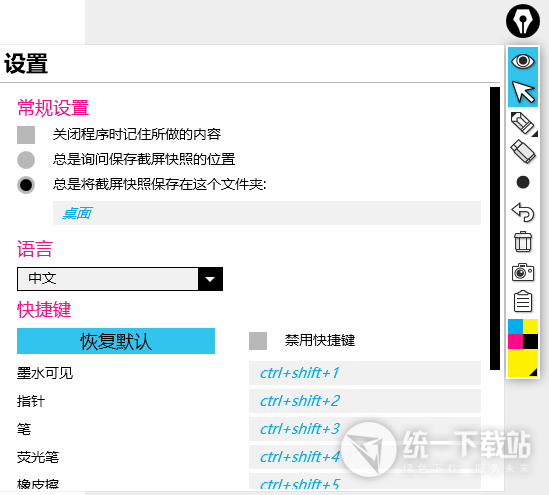Screen dimensions: 549x495
Task: Select the eraser tool icon
Action: (x=523, y=152)
